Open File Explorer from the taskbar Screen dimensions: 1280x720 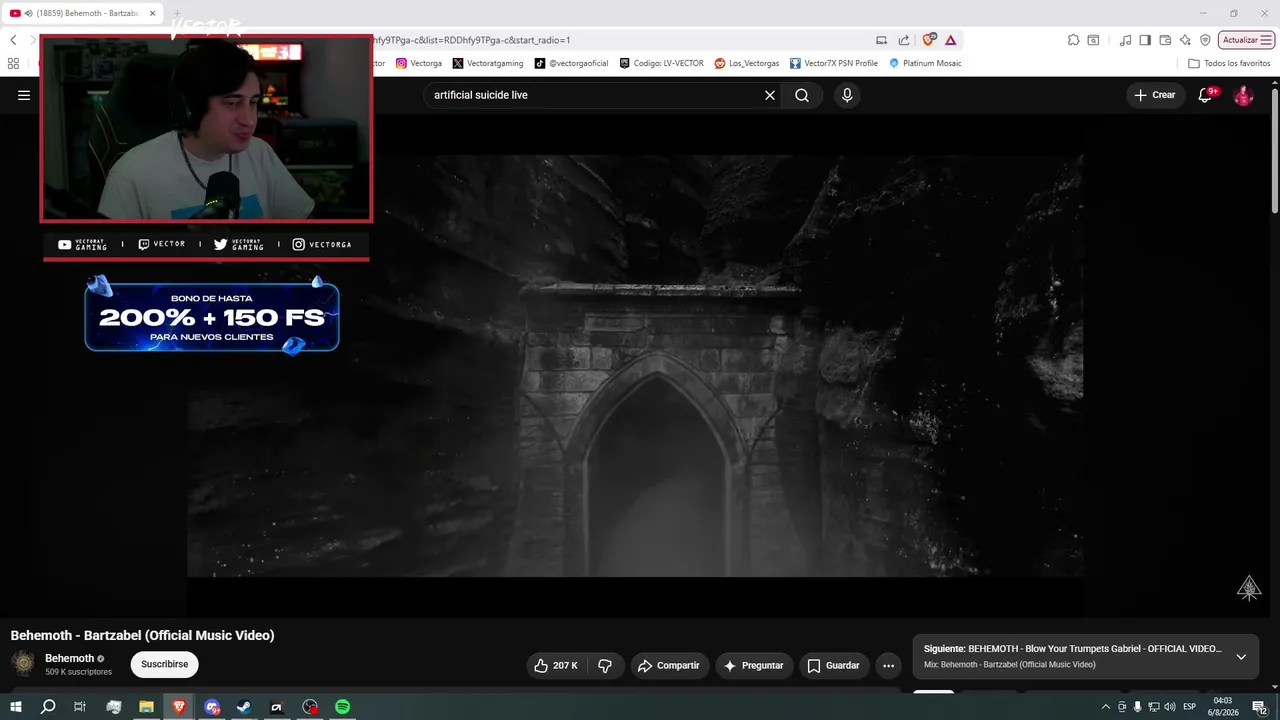(146, 707)
